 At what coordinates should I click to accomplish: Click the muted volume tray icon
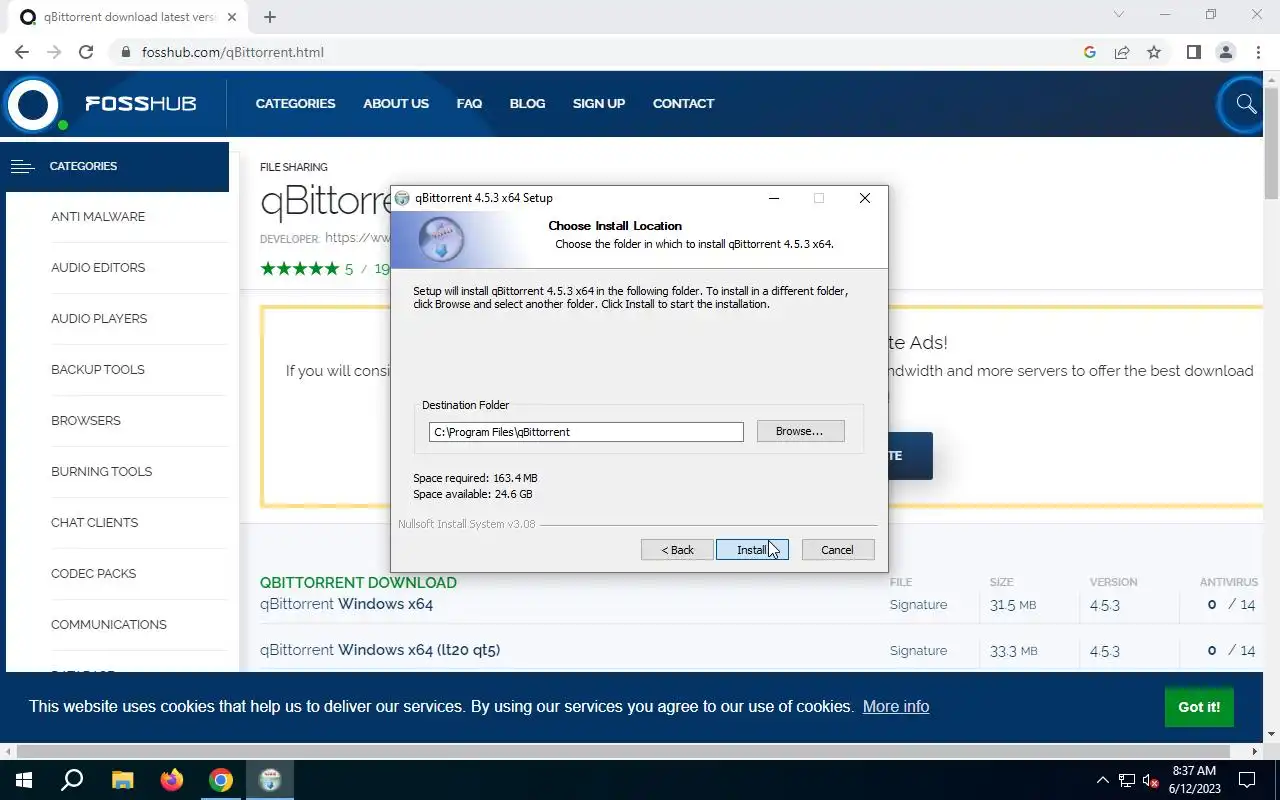[x=1151, y=780]
